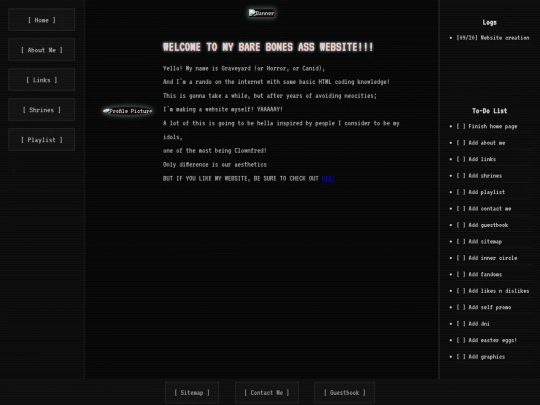Click the To-Do List sidebar heading

[489, 111]
